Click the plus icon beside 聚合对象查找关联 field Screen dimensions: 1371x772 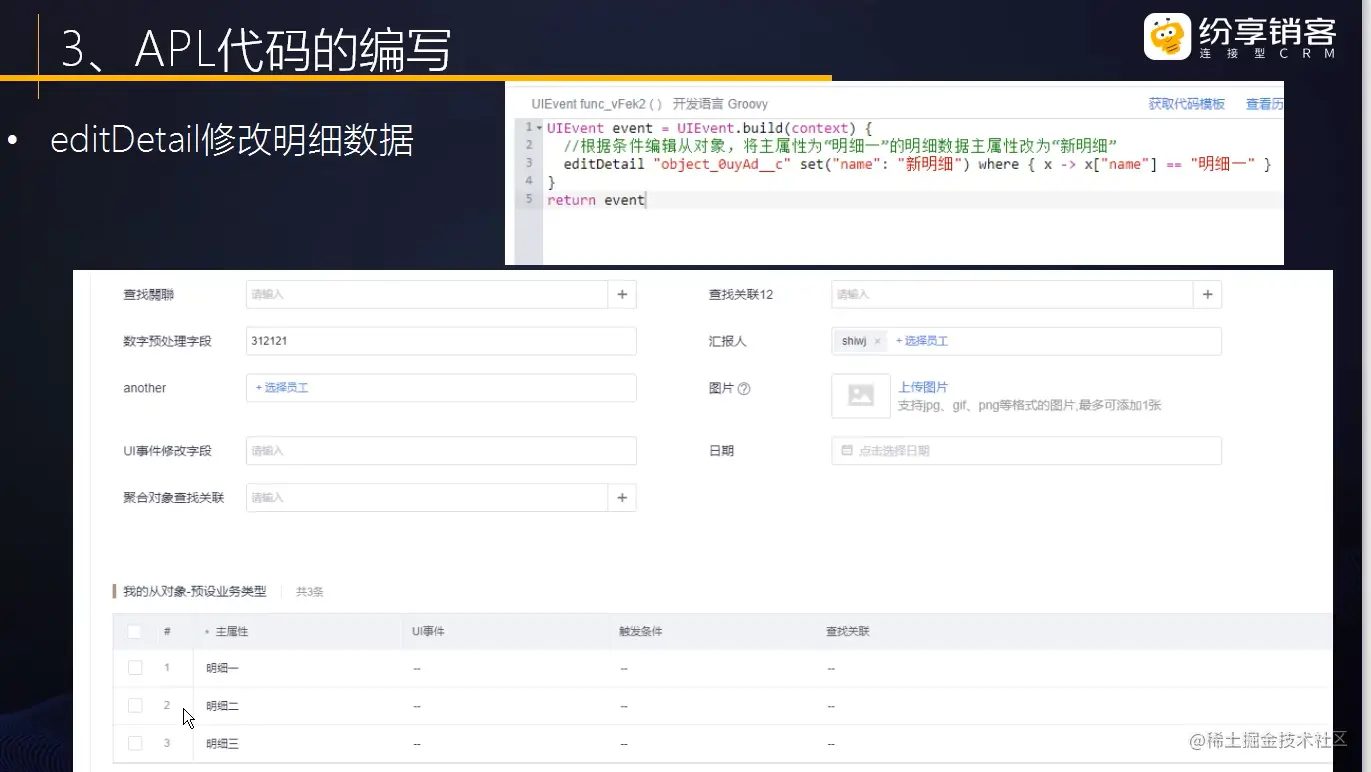(x=622, y=498)
